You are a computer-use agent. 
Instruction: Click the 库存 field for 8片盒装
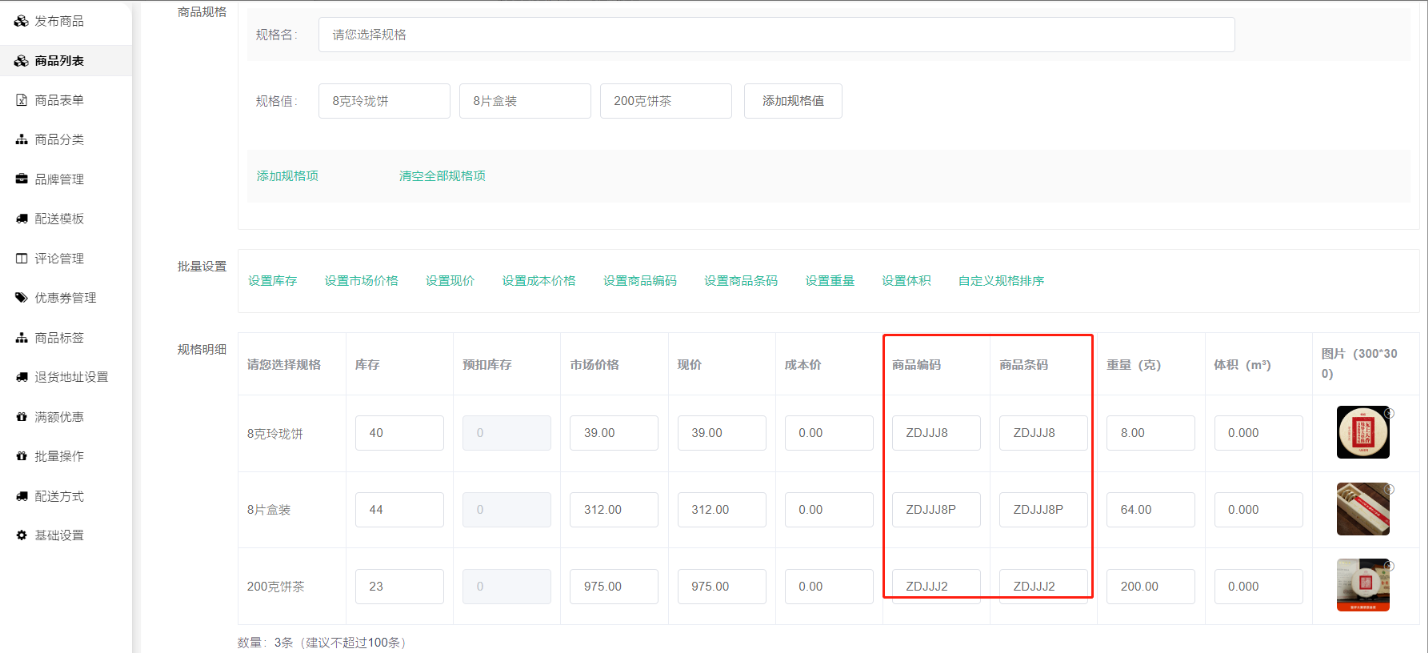pos(399,510)
